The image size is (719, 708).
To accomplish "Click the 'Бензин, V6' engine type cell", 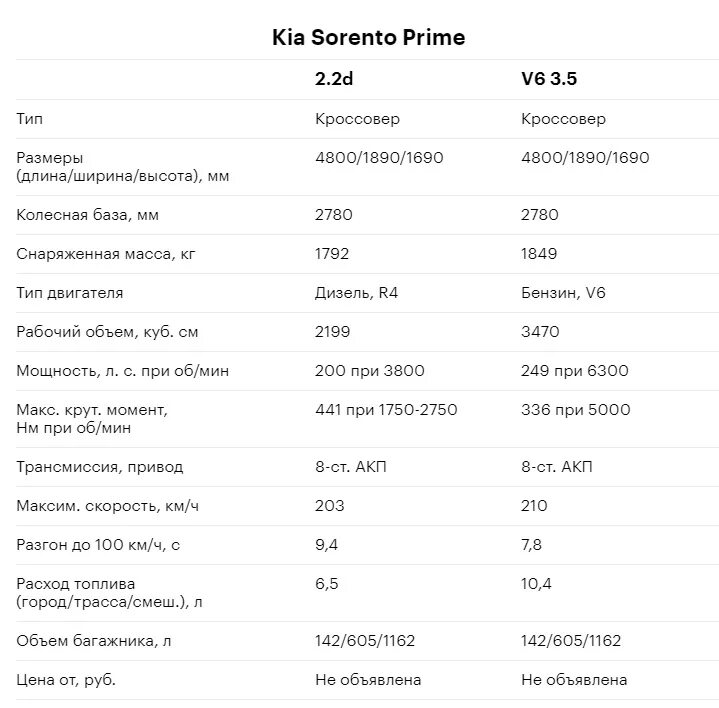I will pos(563,293).
